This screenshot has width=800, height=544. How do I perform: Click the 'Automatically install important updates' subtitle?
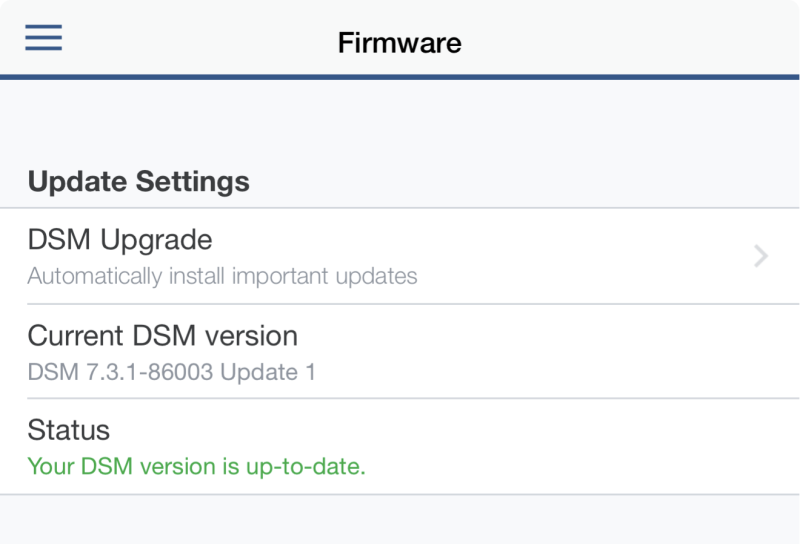click(x=222, y=276)
